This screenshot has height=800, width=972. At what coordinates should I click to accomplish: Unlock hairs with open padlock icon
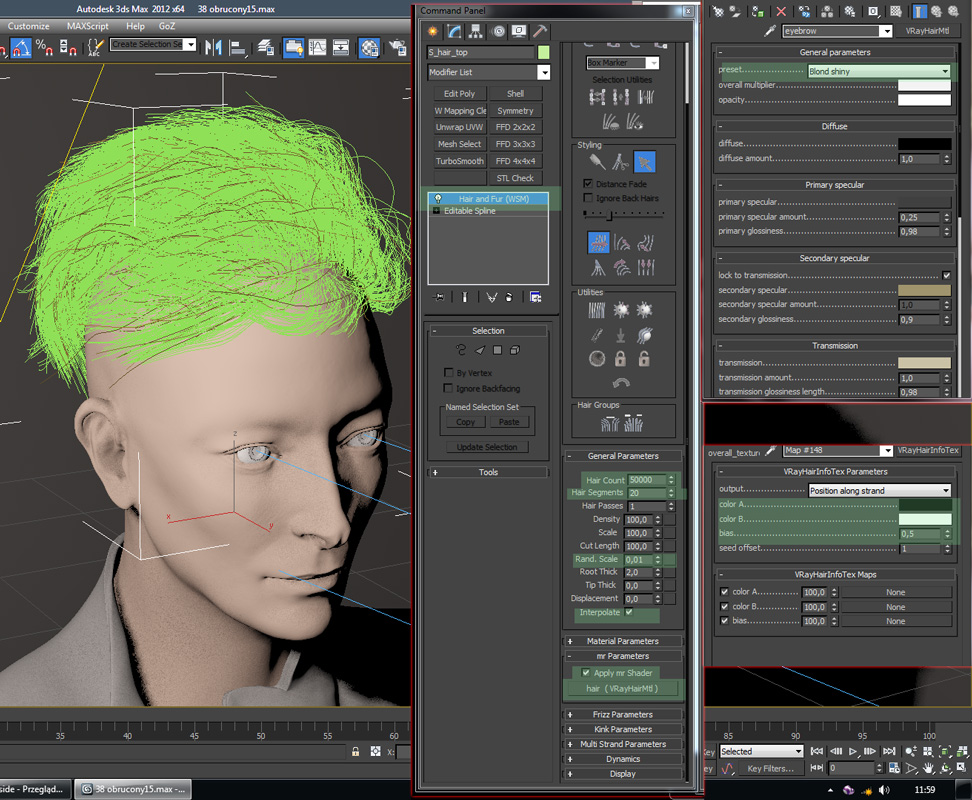click(644, 358)
